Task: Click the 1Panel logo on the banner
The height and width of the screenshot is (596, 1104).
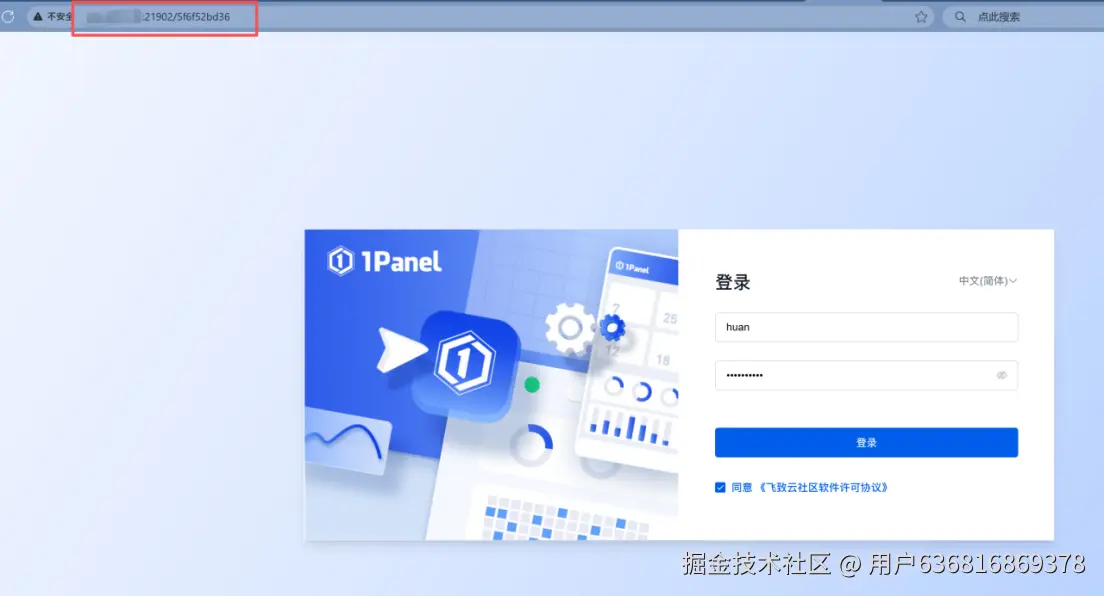Action: coord(384,261)
